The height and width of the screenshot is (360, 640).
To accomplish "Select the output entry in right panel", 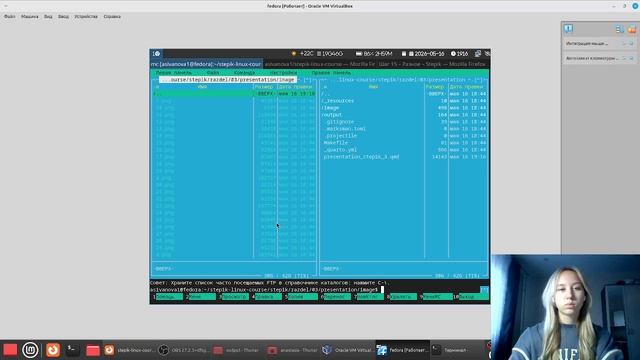I will click(332, 115).
